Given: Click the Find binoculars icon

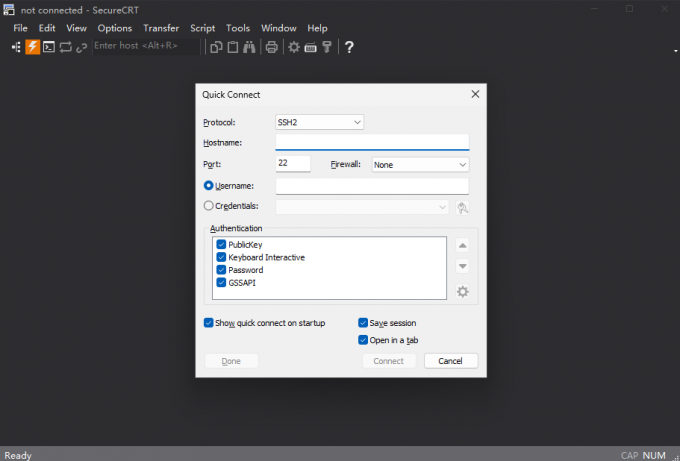Looking at the screenshot, I should point(249,47).
